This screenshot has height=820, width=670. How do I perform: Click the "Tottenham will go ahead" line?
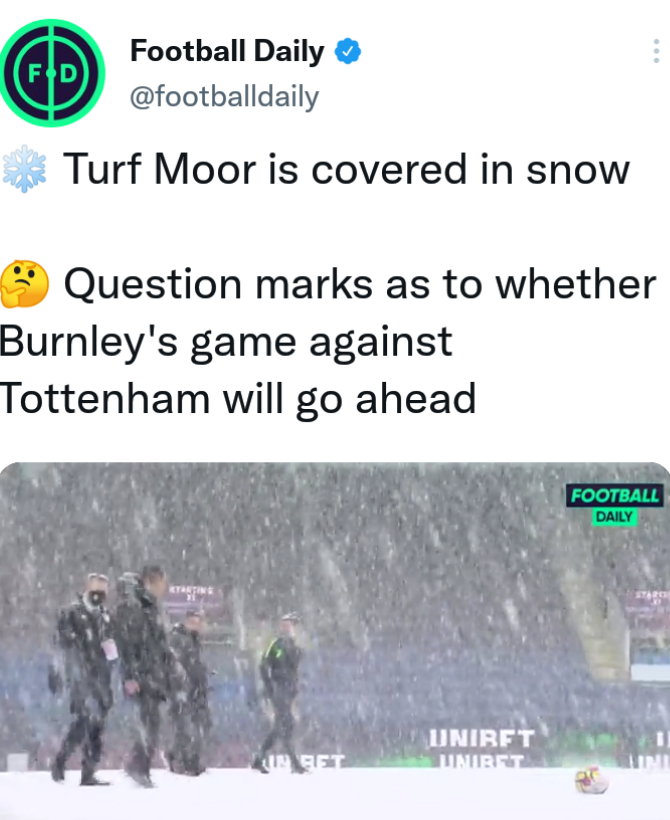pyautogui.click(x=238, y=399)
